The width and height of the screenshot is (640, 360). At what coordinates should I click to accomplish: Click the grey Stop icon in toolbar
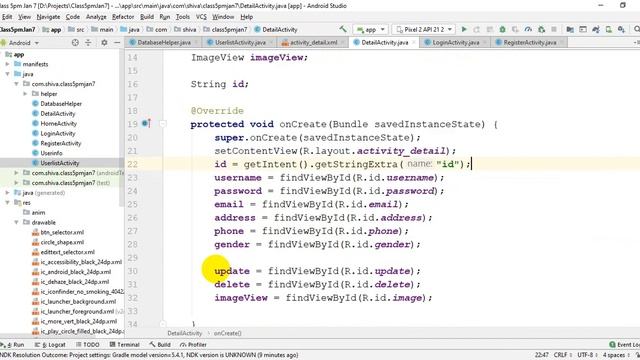click(554, 29)
